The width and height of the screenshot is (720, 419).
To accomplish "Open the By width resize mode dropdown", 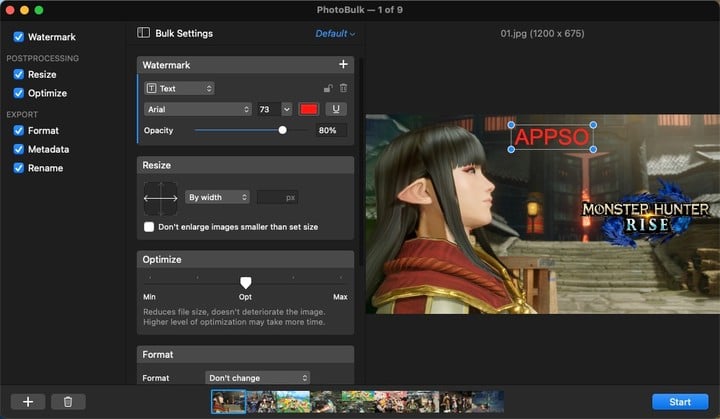I will tap(217, 197).
